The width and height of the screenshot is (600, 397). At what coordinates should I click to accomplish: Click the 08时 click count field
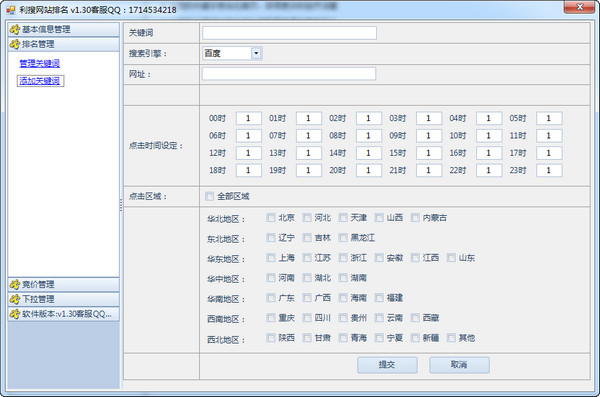369,136
